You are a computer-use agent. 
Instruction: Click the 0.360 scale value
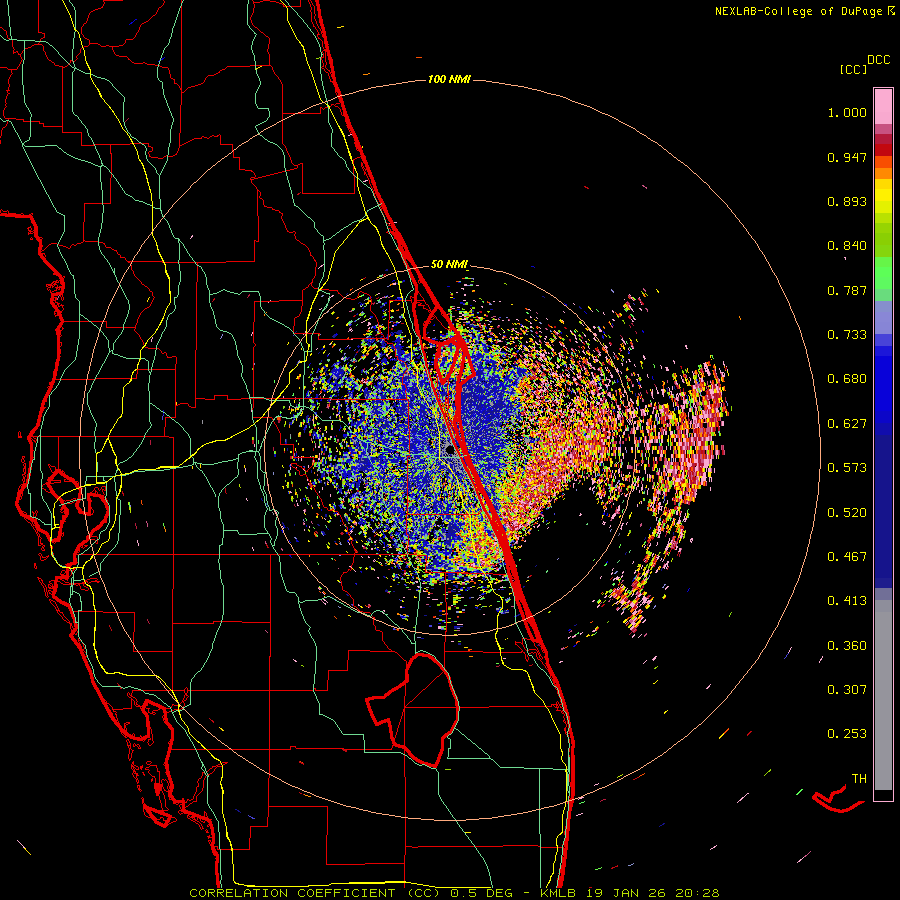[847, 646]
